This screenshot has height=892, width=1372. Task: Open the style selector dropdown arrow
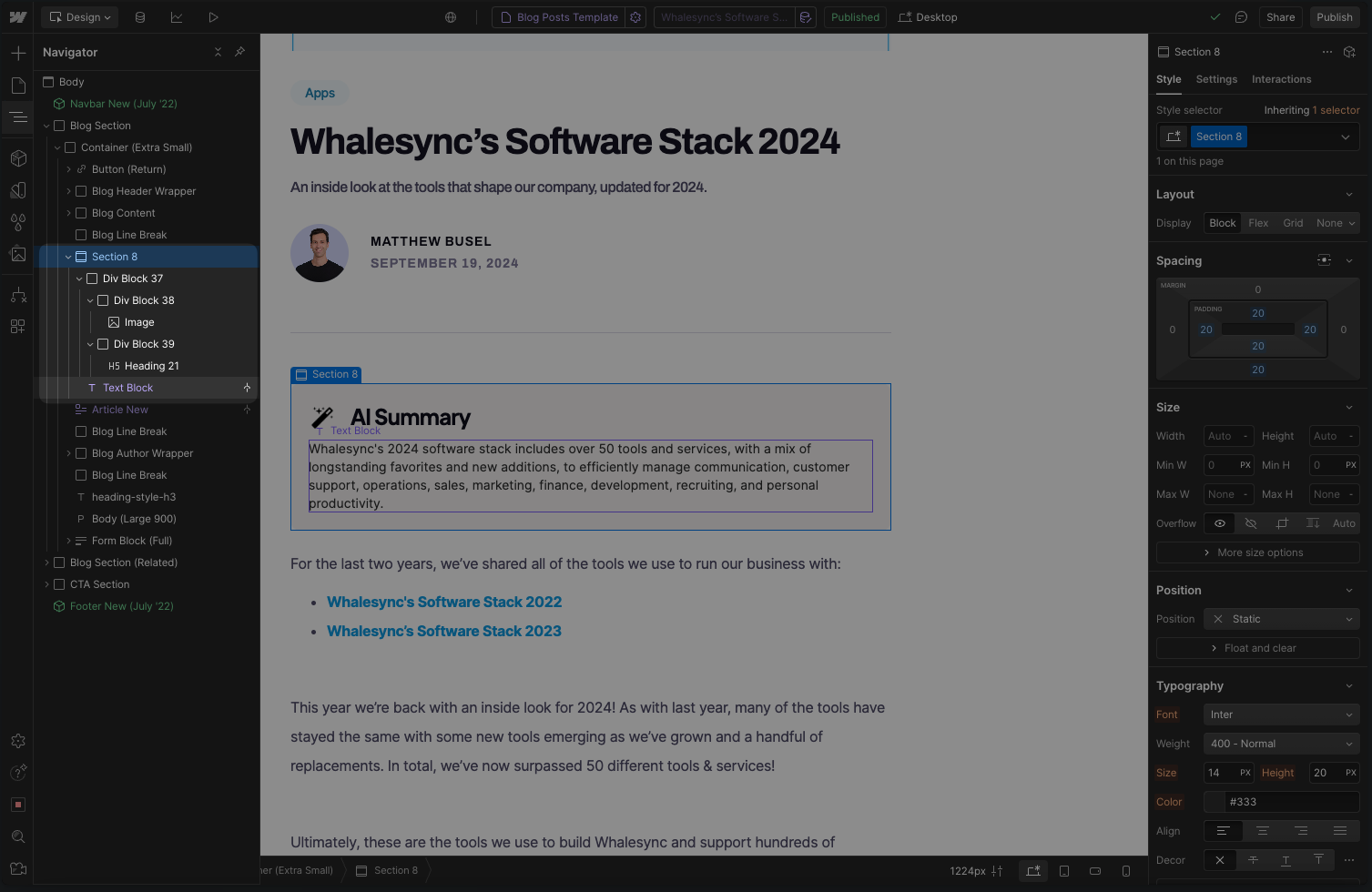(x=1345, y=137)
